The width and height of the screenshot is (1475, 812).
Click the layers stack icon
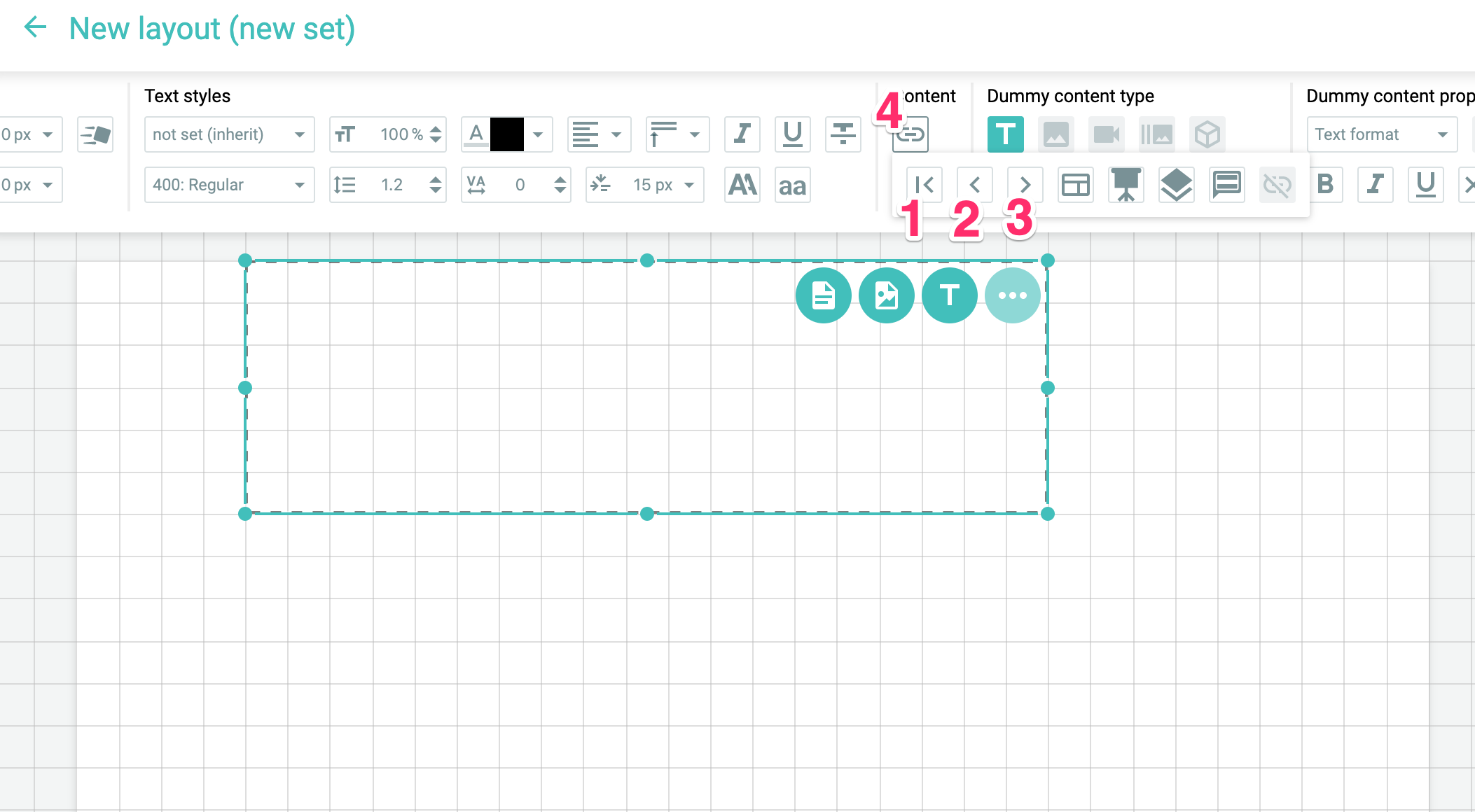1176,185
